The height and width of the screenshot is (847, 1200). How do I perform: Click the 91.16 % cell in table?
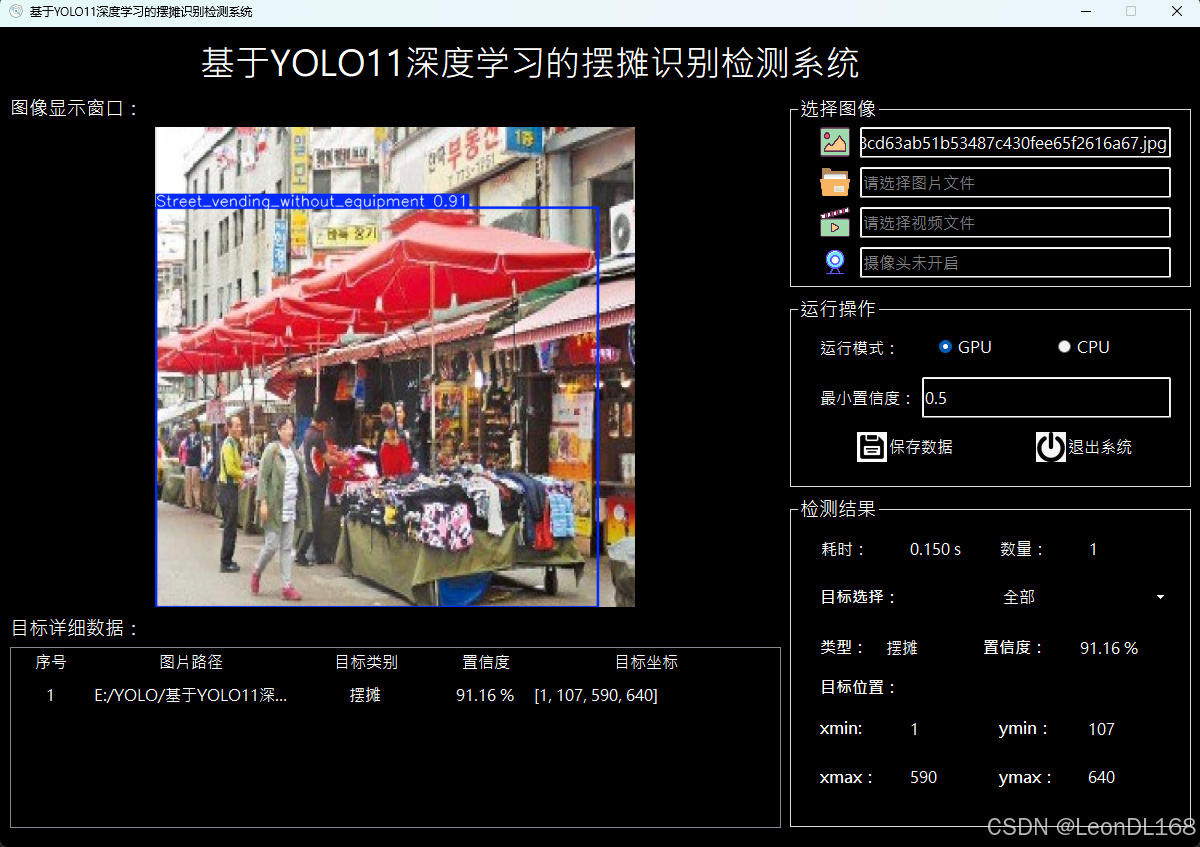point(485,695)
